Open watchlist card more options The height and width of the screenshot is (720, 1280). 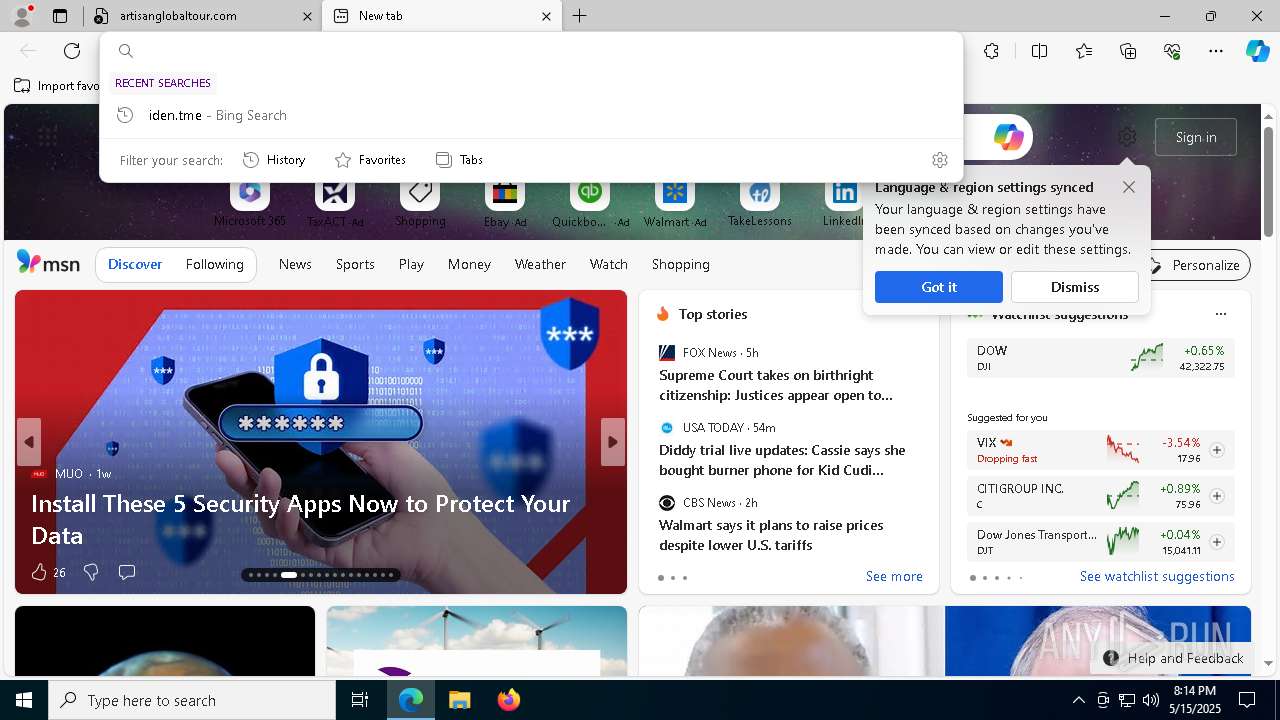click(x=1220, y=314)
